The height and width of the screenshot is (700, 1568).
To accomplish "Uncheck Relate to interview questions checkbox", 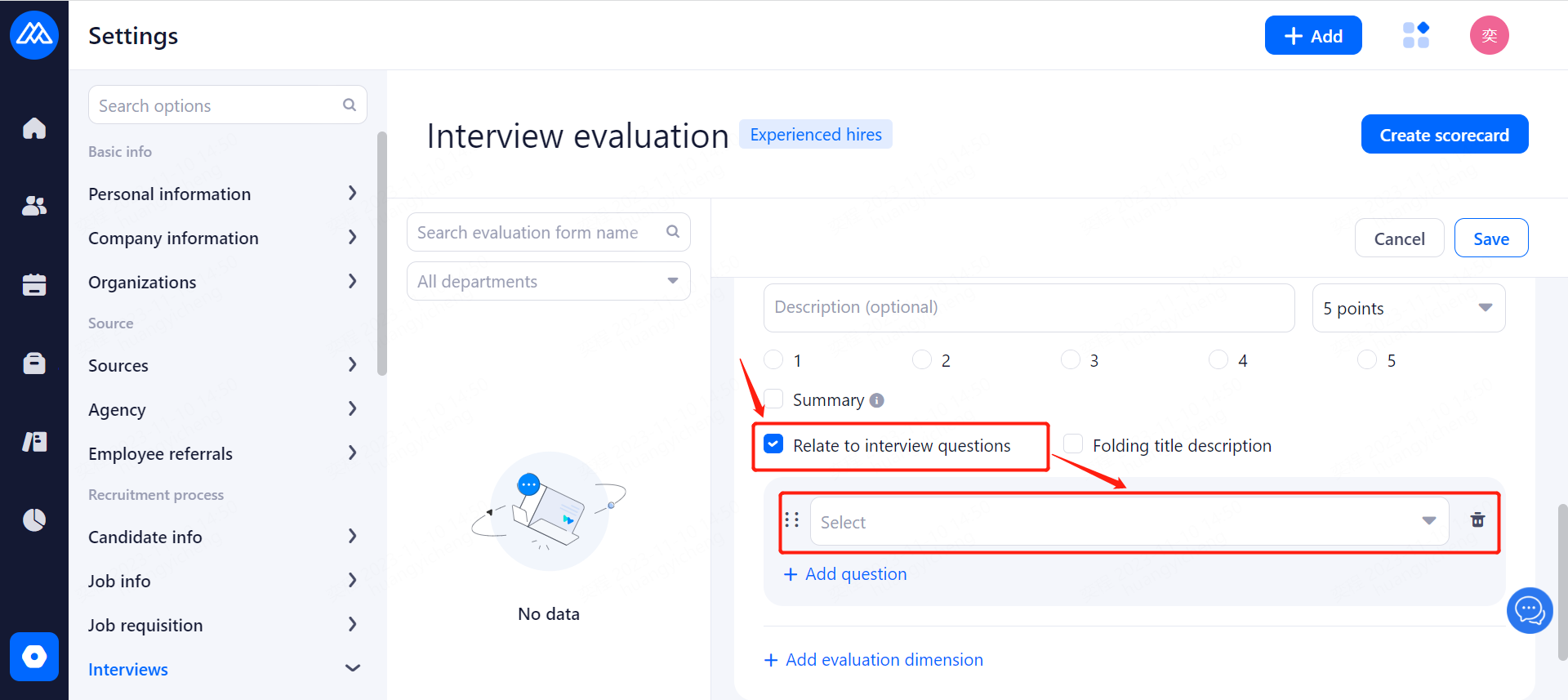I will [773, 444].
